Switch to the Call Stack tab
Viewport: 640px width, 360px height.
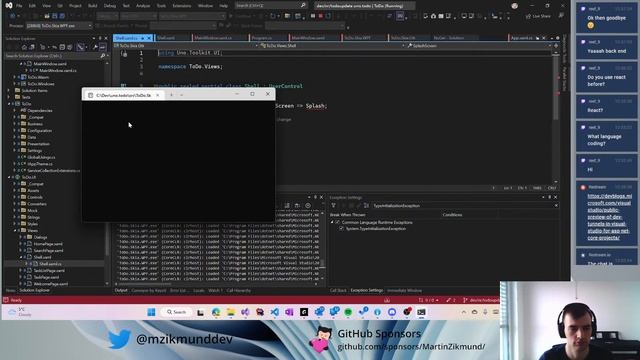(x=338, y=291)
